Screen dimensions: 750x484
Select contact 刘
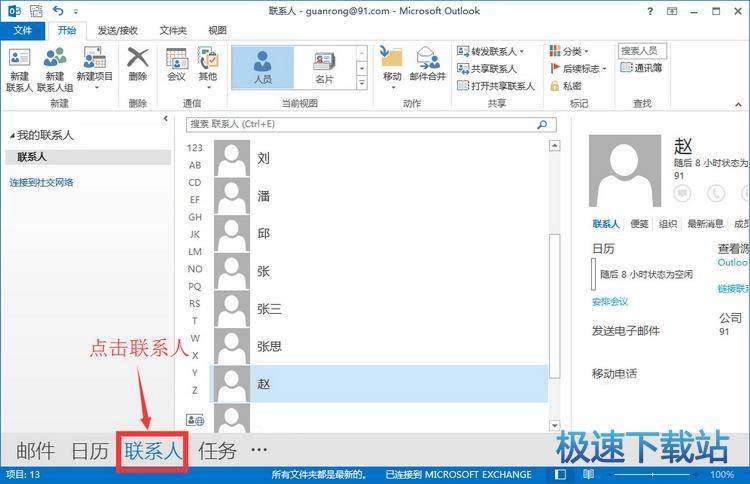tap(381, 158)
